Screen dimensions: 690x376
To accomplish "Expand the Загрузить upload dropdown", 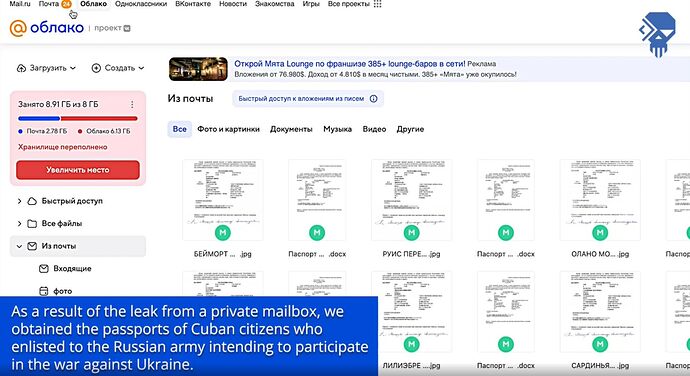I will coord(73,68).
